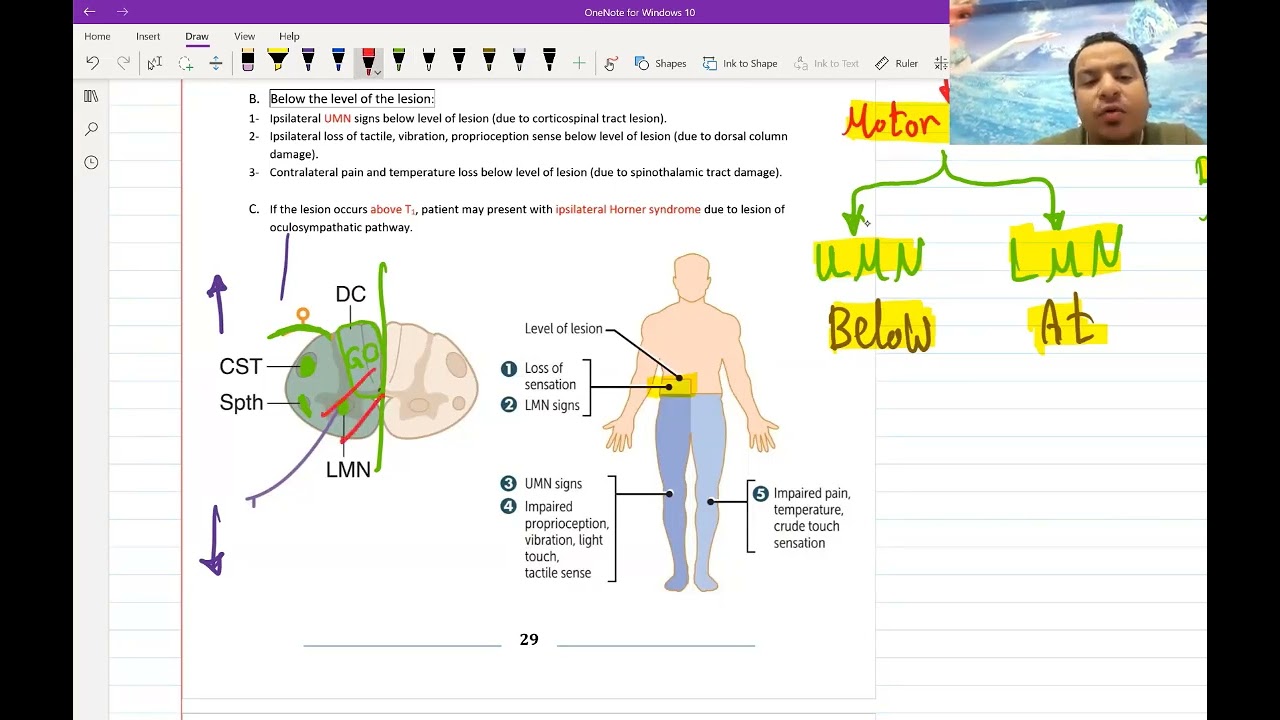Click the page number 29
This screenshot has width=1280, height=720.
click(529, 639)
